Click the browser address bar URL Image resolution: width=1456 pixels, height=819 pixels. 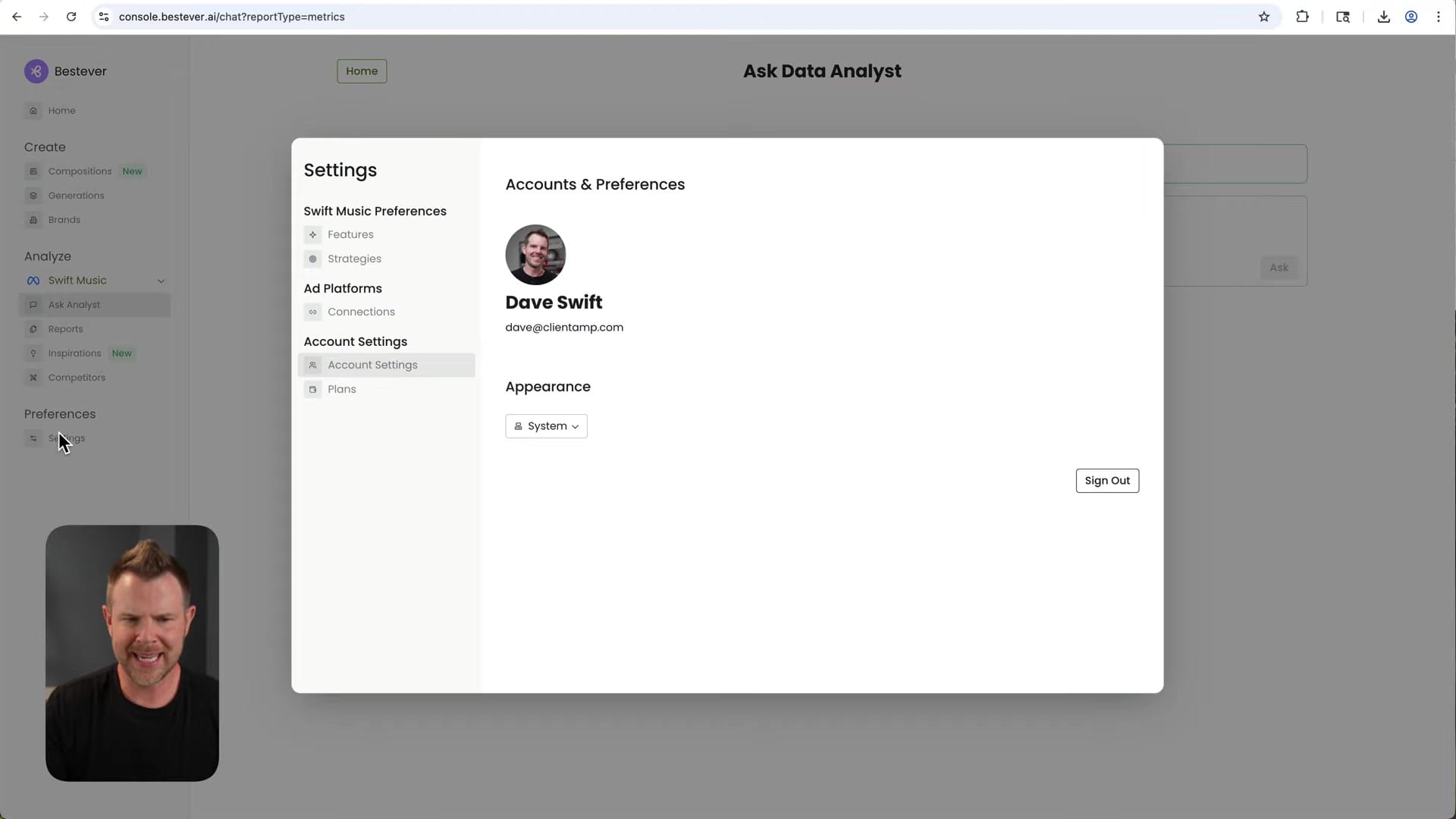tap(232, 17)
